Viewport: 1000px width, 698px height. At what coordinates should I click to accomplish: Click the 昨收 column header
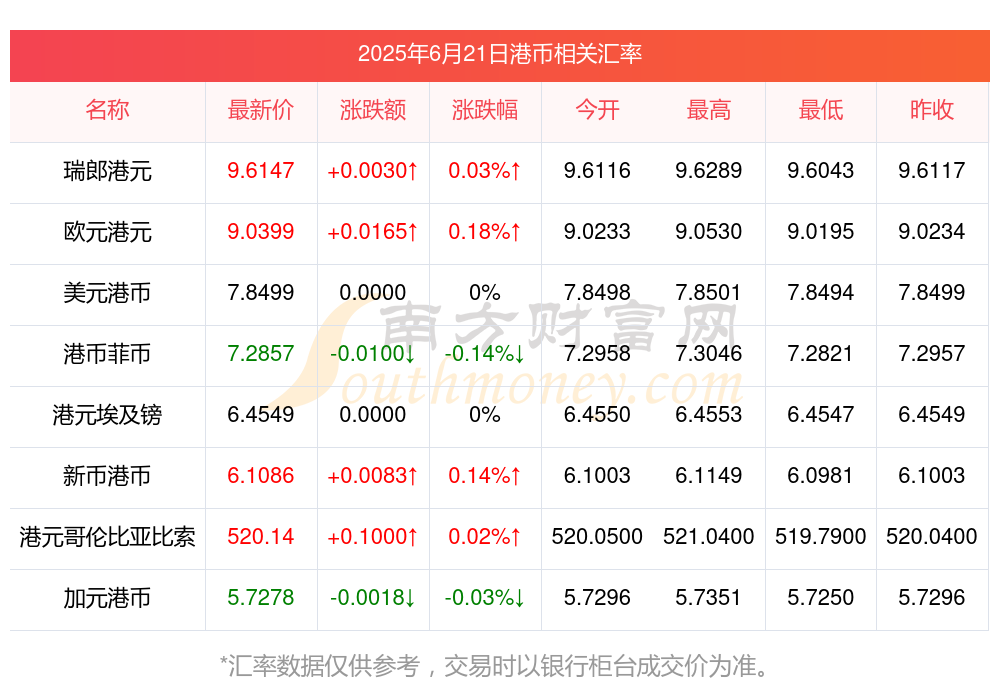coord(932,110)
